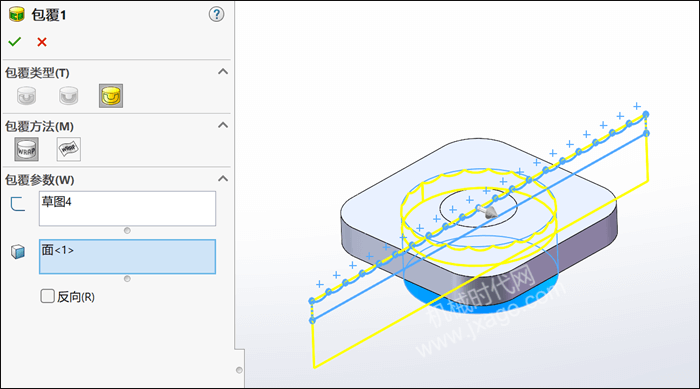Collapse the 包覆方法(M) section

(x=223, y=125)
